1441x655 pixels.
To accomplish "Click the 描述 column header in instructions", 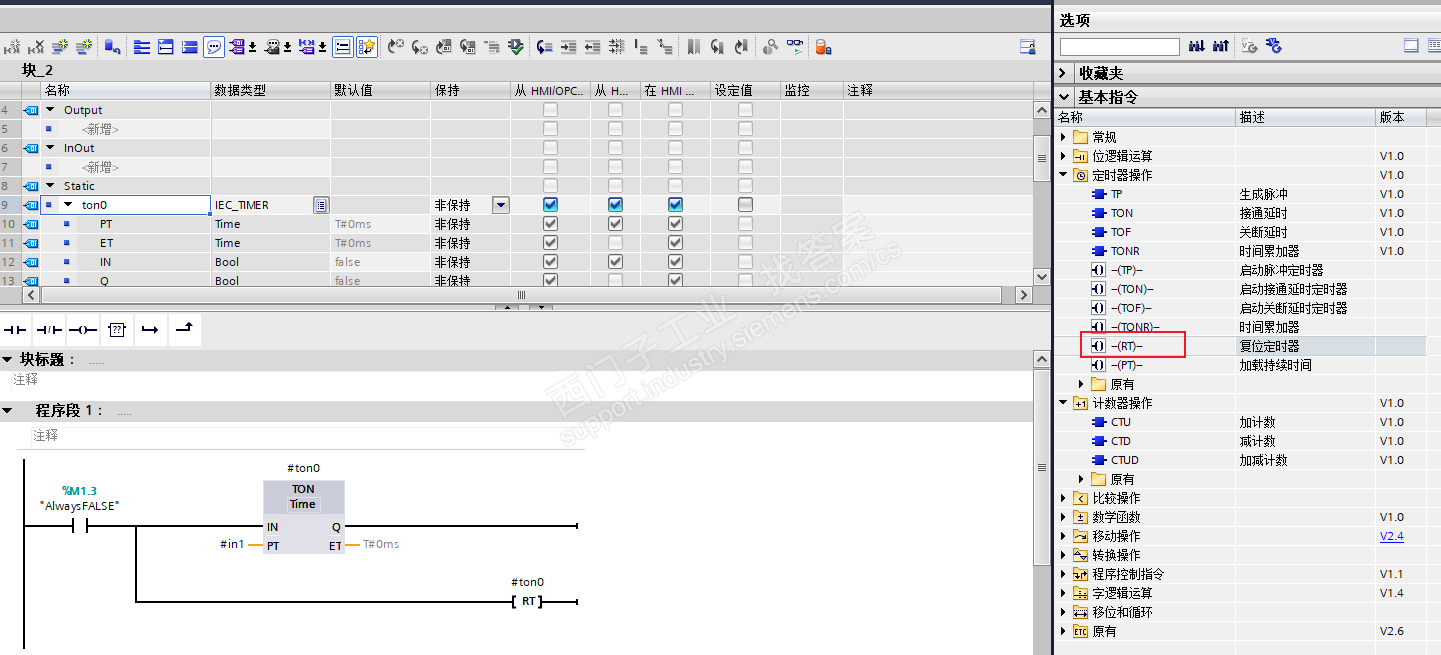I will [x=1306, y=117].
